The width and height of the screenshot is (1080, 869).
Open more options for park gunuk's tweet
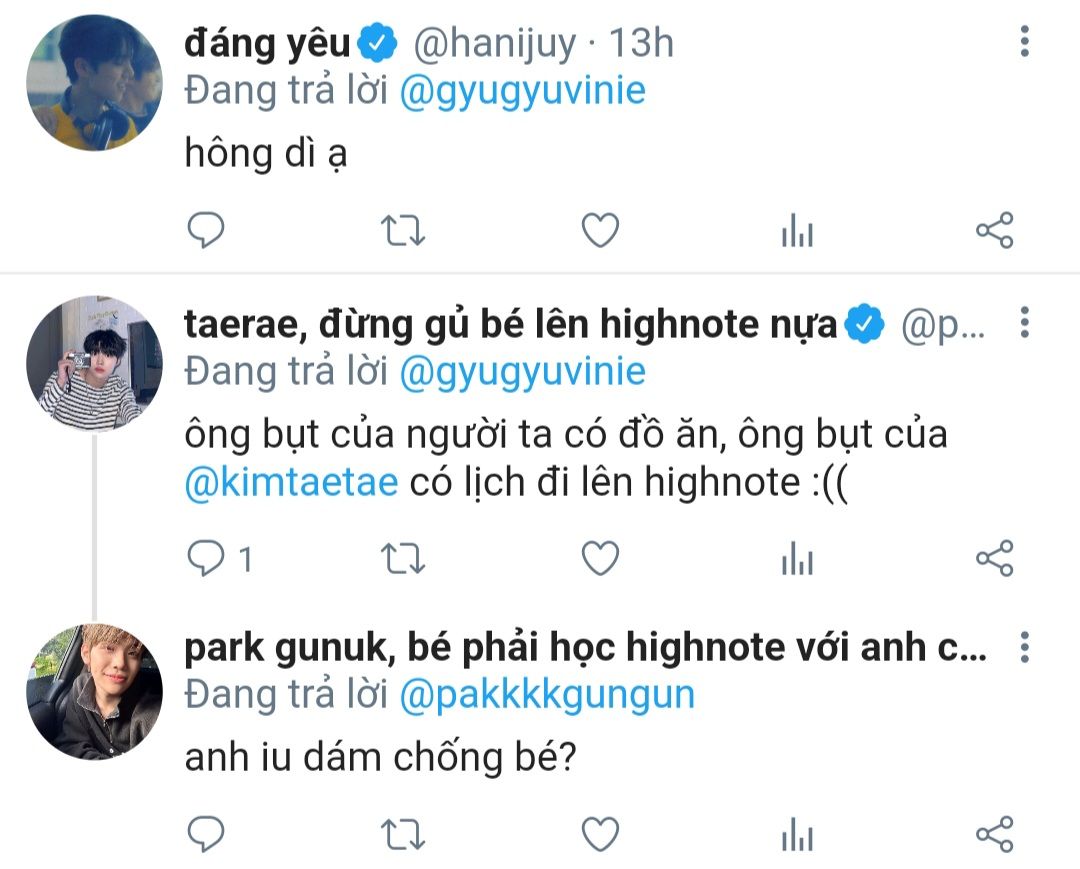click(x=1025, y=647)
